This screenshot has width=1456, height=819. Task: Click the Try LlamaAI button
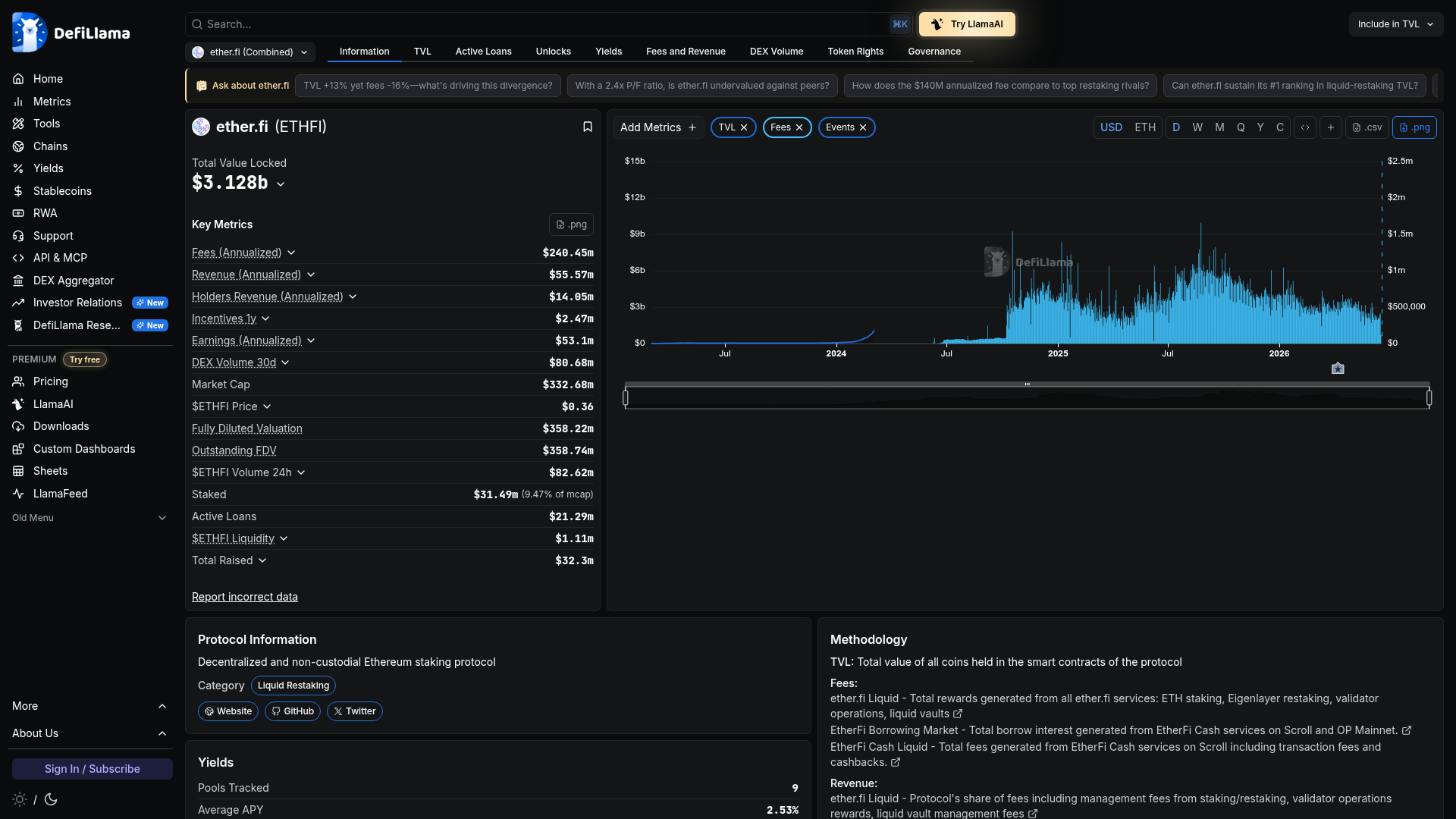click(967, 24)
